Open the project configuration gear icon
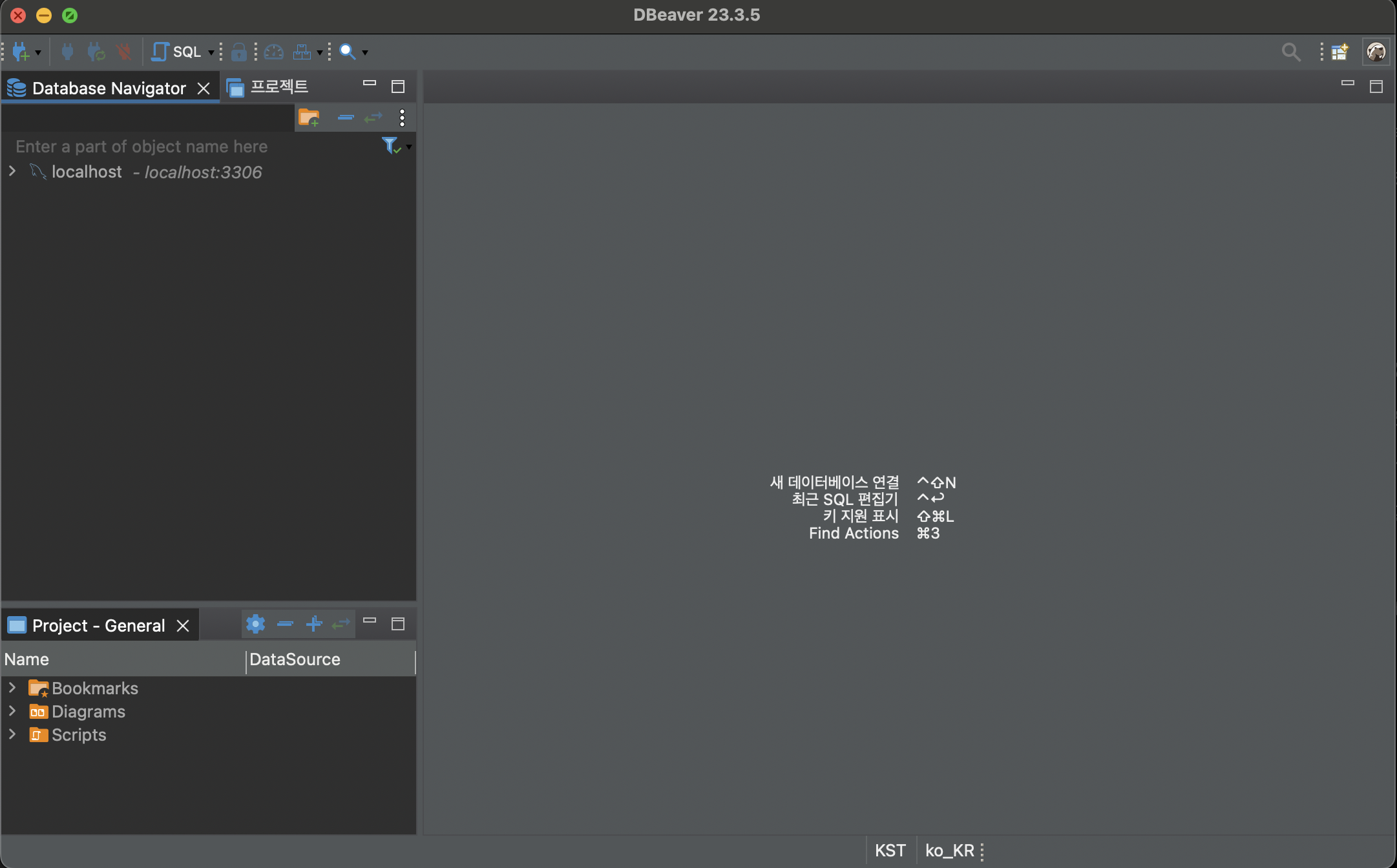Screen dimensions: 1397x868 255,624
